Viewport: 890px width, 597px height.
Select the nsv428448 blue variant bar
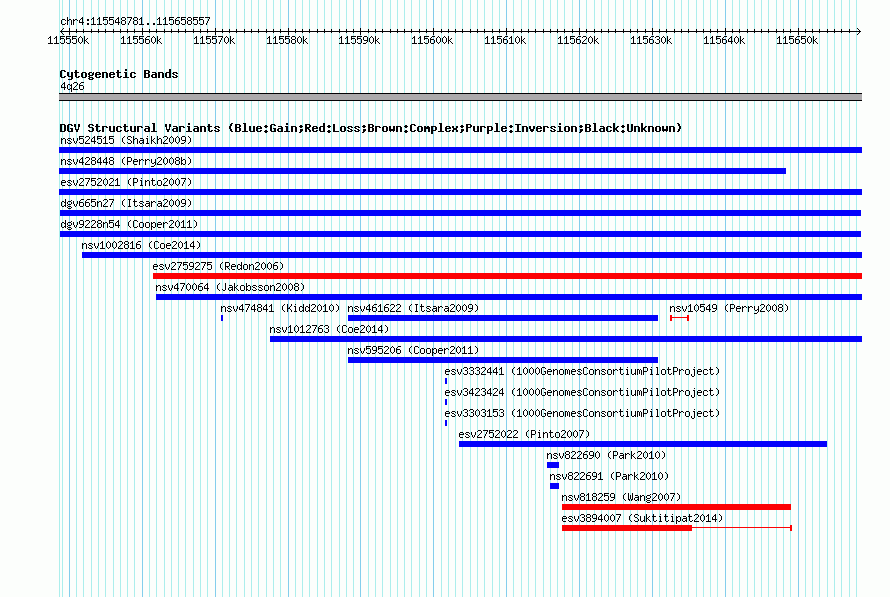click(x=422, y=171)
